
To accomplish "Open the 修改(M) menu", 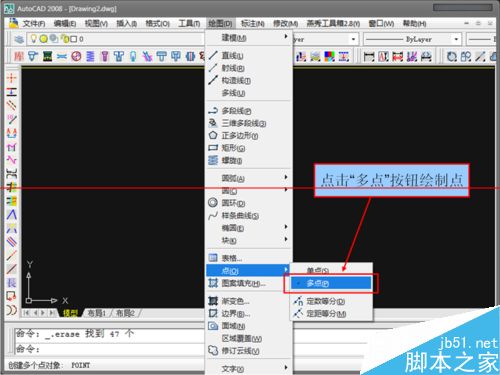I will [286, 24].
